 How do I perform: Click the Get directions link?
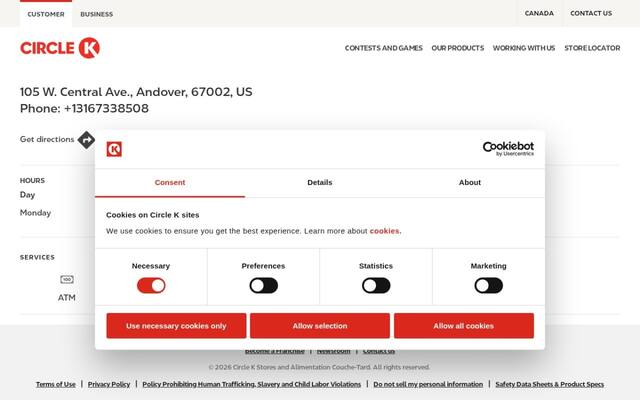[x=47, y=139]
